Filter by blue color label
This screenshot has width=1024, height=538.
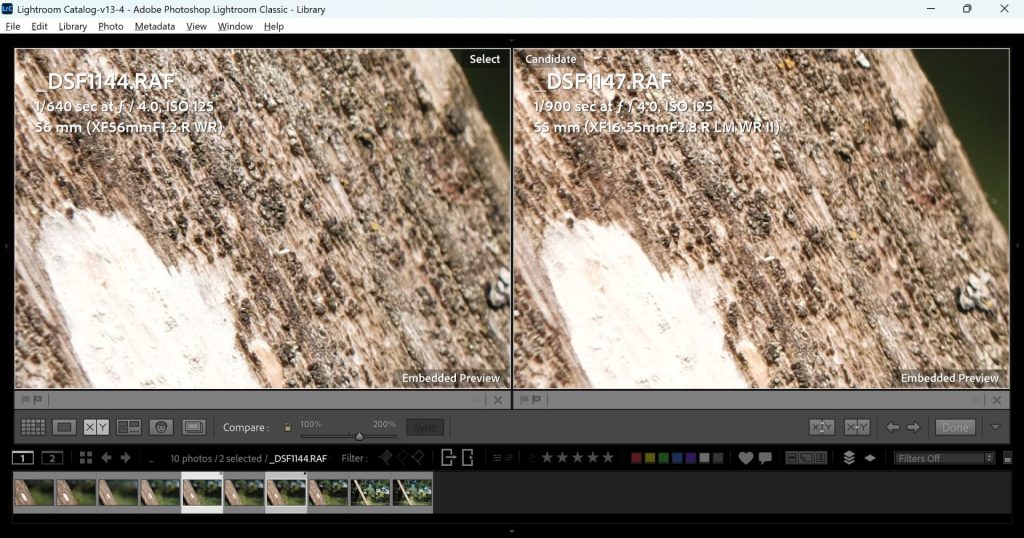tap(677, 458)
